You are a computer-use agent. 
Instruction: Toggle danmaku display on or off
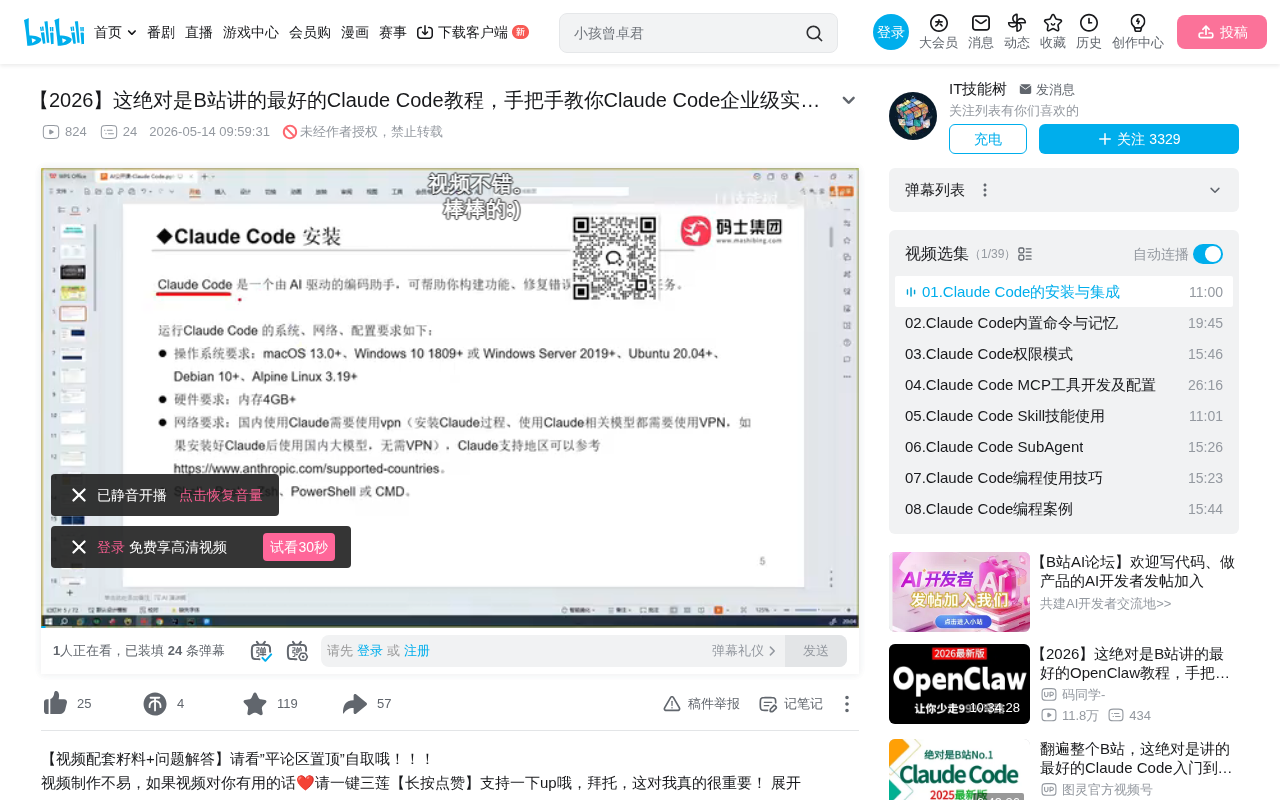click(261, 651)
